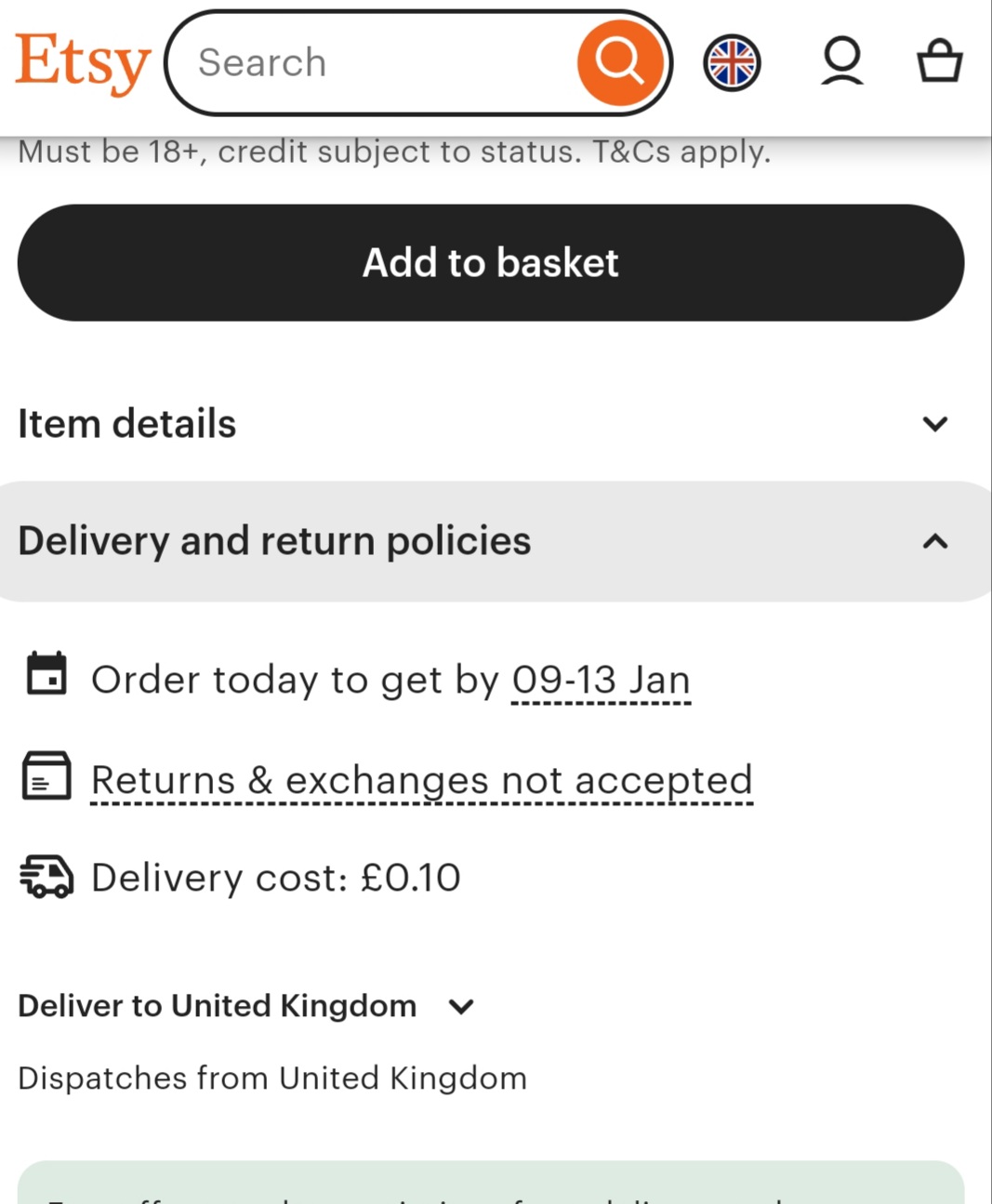Open the shopping basket icon
The height and width of the screenshot is (1204, 992).
point(939,62)
